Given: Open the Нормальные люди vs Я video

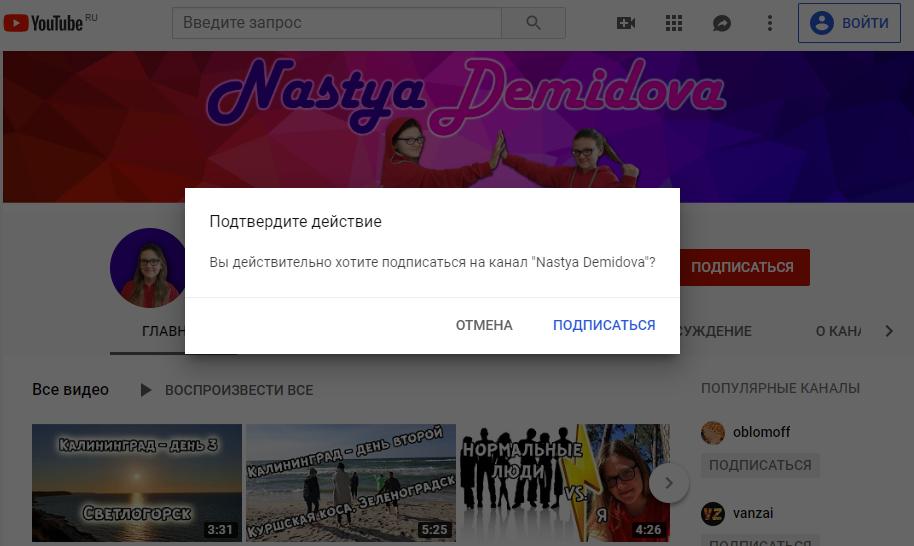Looking at the screenshot, I should (x=564, y=482).
